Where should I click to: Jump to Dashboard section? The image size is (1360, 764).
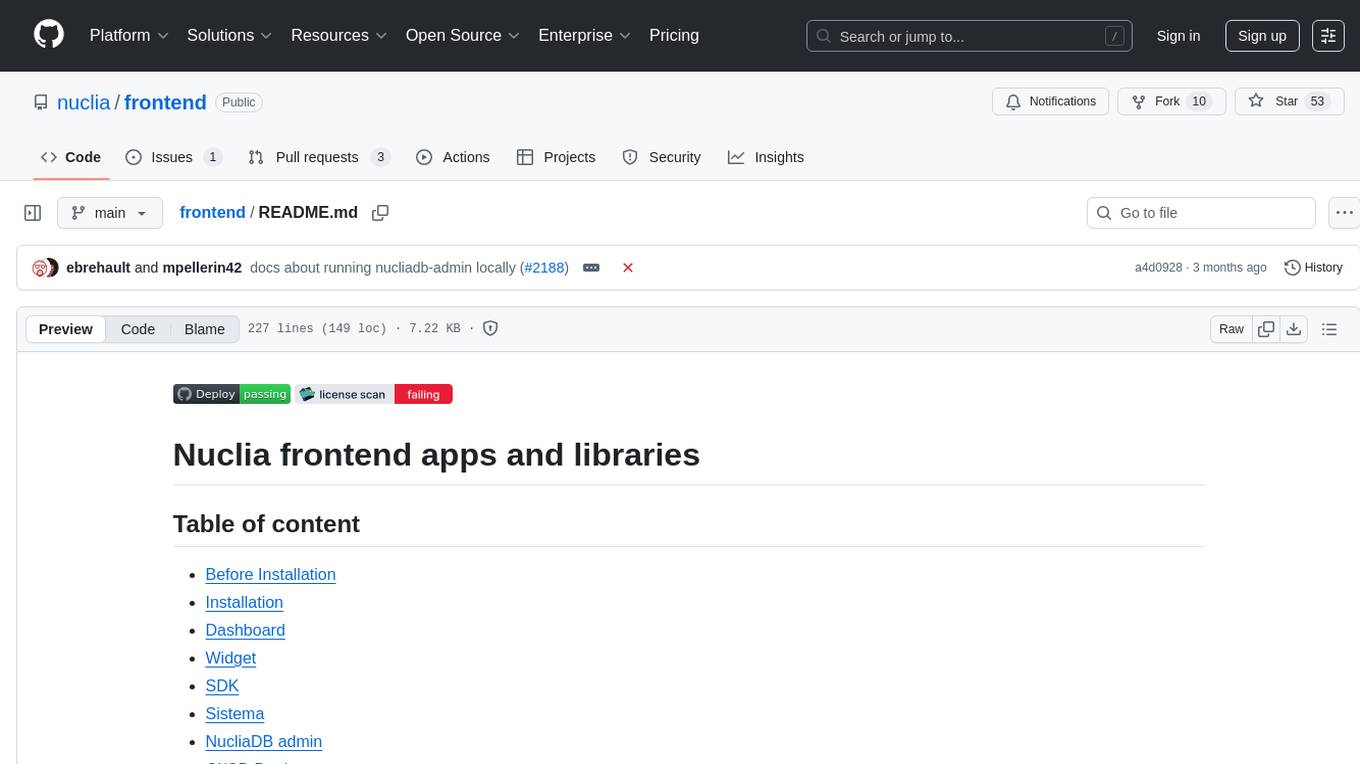coord(245,630)
